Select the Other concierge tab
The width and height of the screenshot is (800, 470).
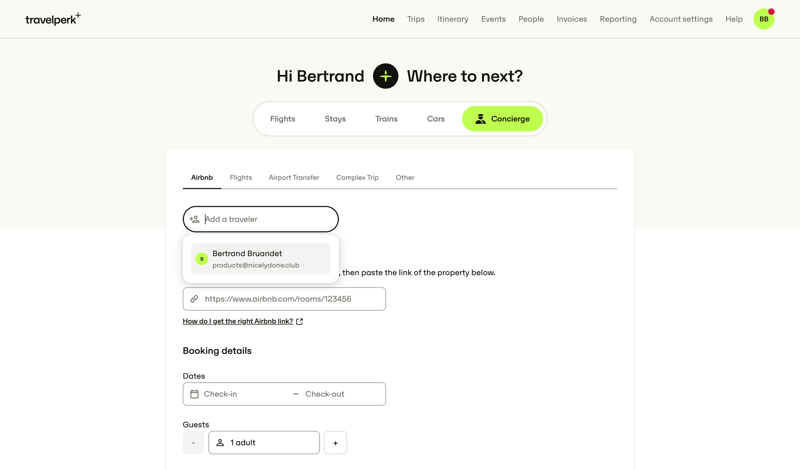point(405,178)
